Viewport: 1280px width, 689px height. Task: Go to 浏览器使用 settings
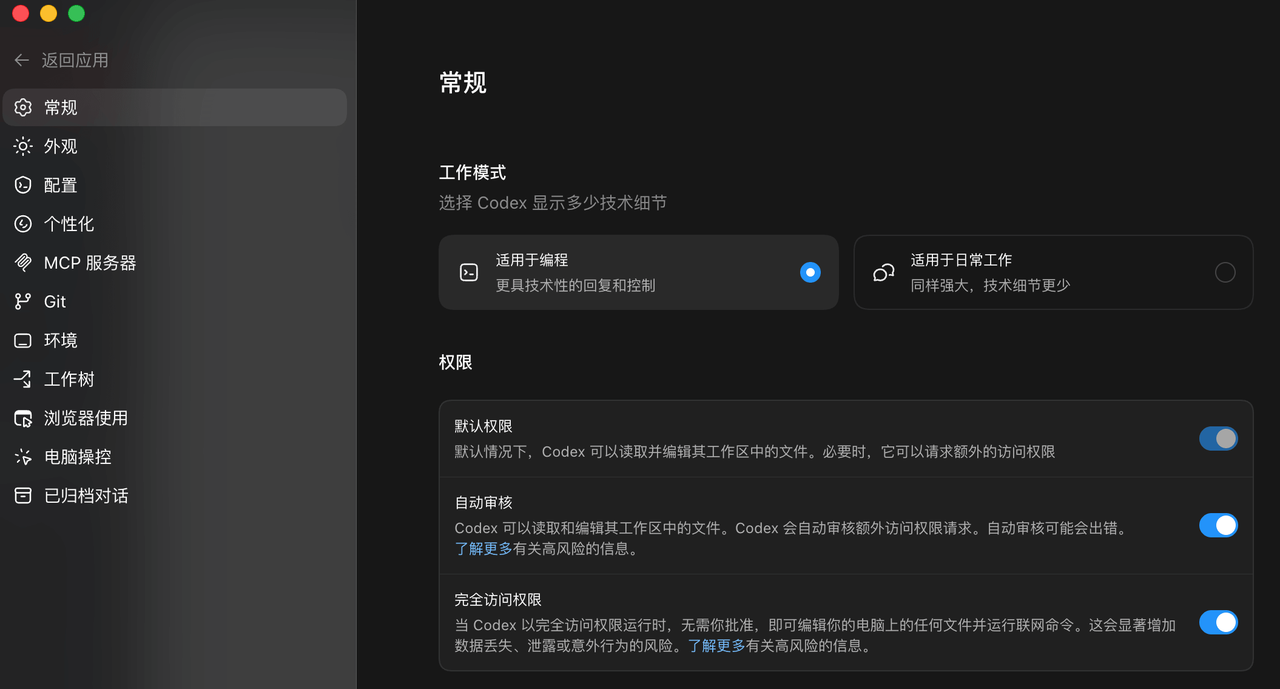click(175, 418)
